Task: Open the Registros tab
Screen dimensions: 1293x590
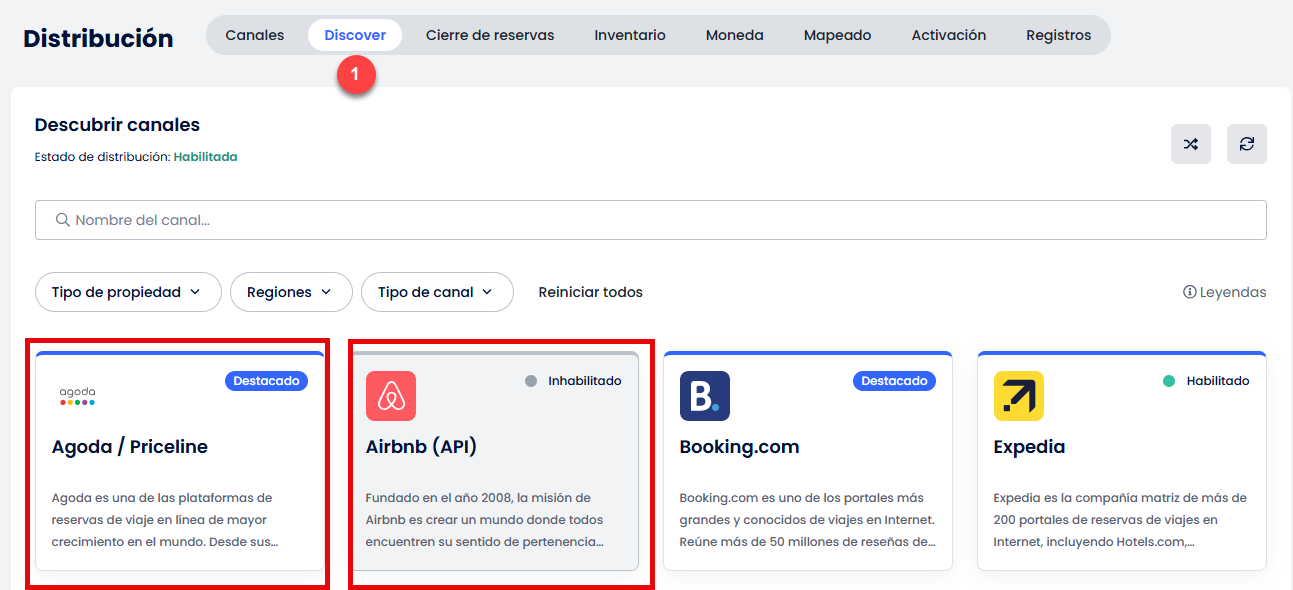Action: tap(1058, 35)
